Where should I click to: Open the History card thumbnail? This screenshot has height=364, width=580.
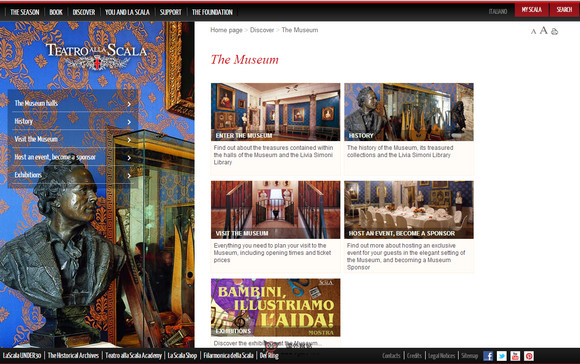click(x=409, y=112)
